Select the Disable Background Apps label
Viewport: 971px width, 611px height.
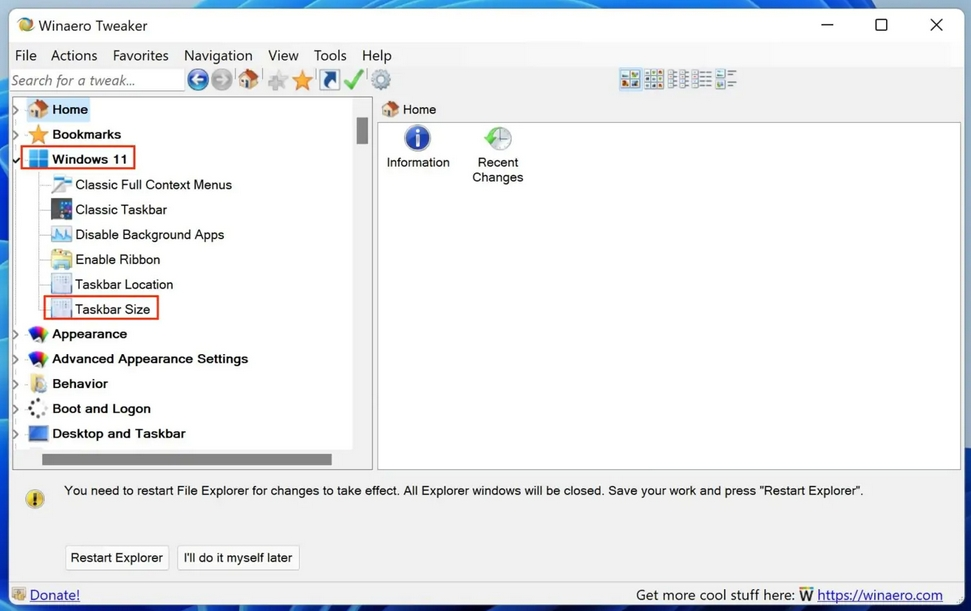149,235
